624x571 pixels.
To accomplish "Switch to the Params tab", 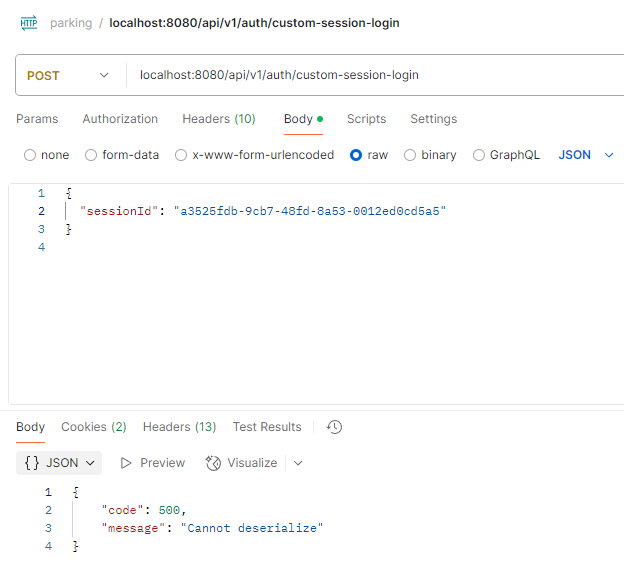I will (x=37, y=119).
